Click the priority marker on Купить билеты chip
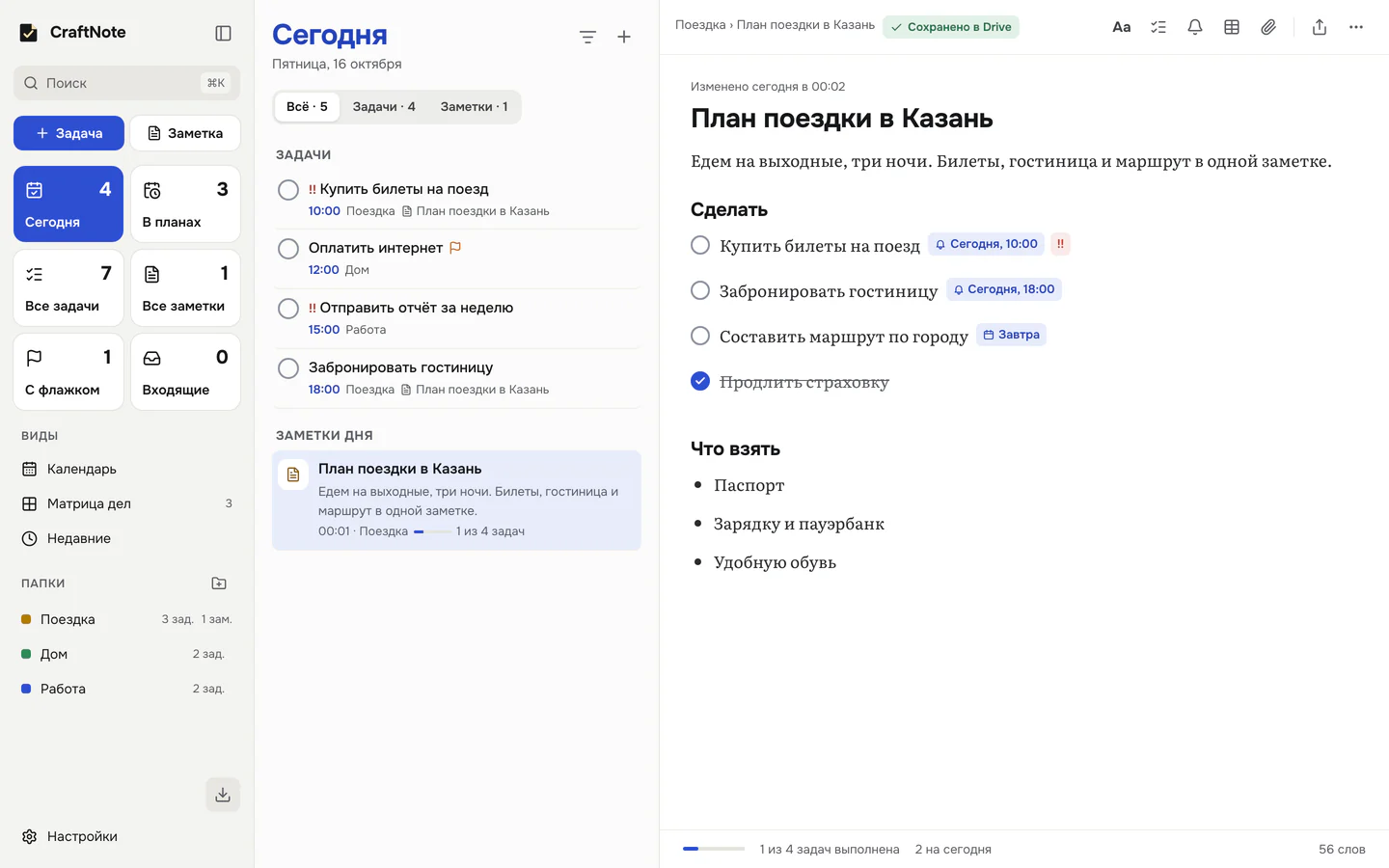 1060,244
